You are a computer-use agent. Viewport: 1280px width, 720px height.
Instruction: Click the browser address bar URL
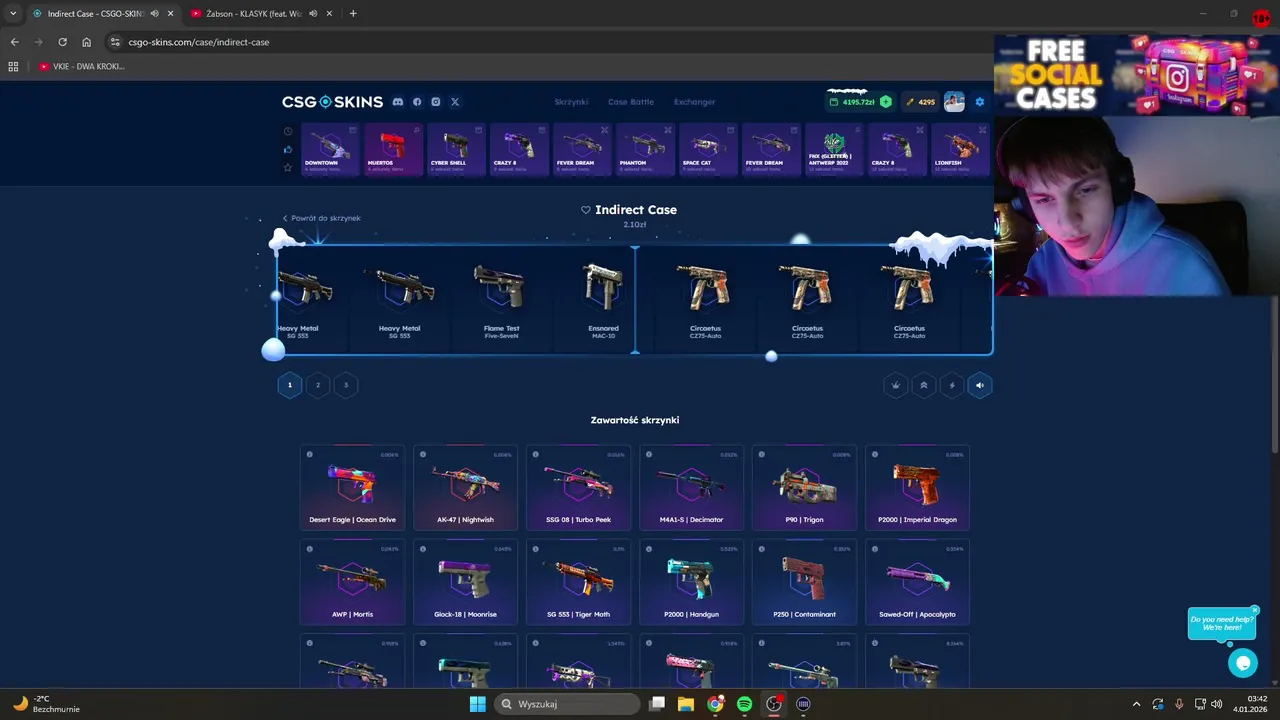point(199,42)
